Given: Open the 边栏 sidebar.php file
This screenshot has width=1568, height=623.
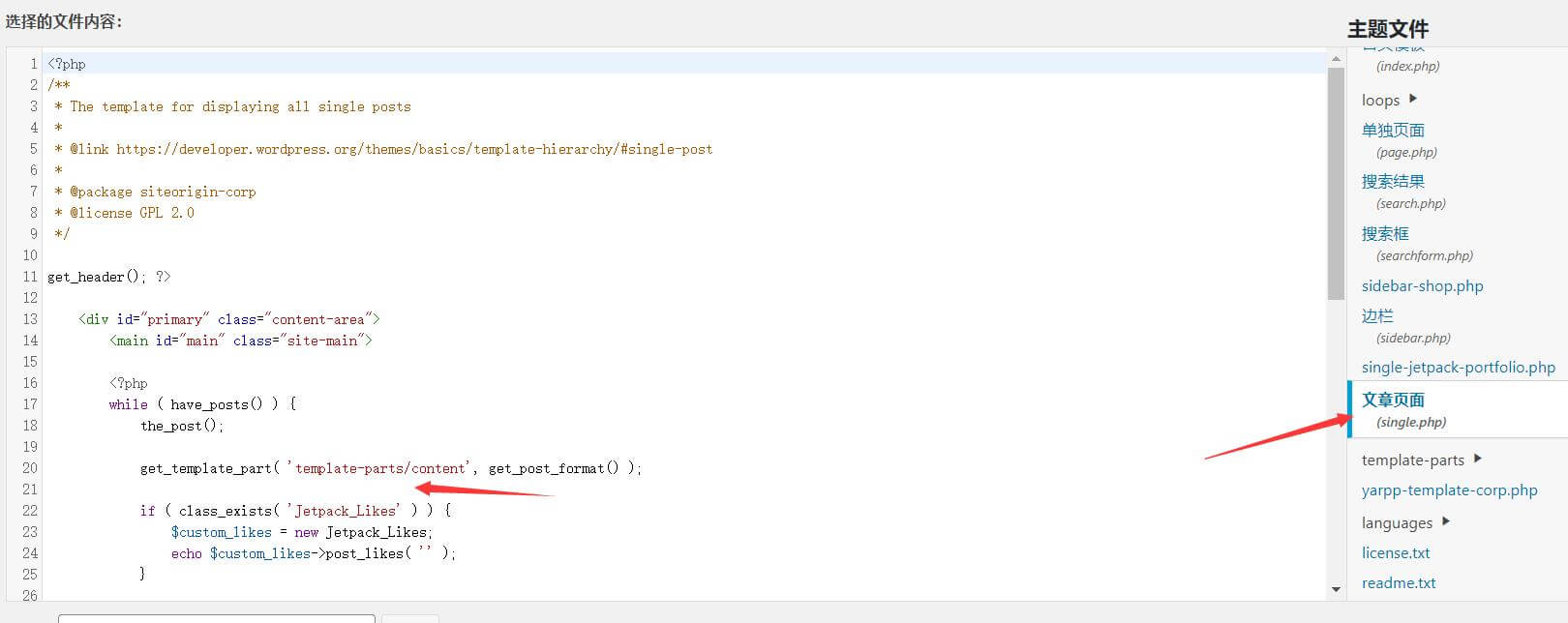Looking at the screenshot, I should (x=1377, y=316).
